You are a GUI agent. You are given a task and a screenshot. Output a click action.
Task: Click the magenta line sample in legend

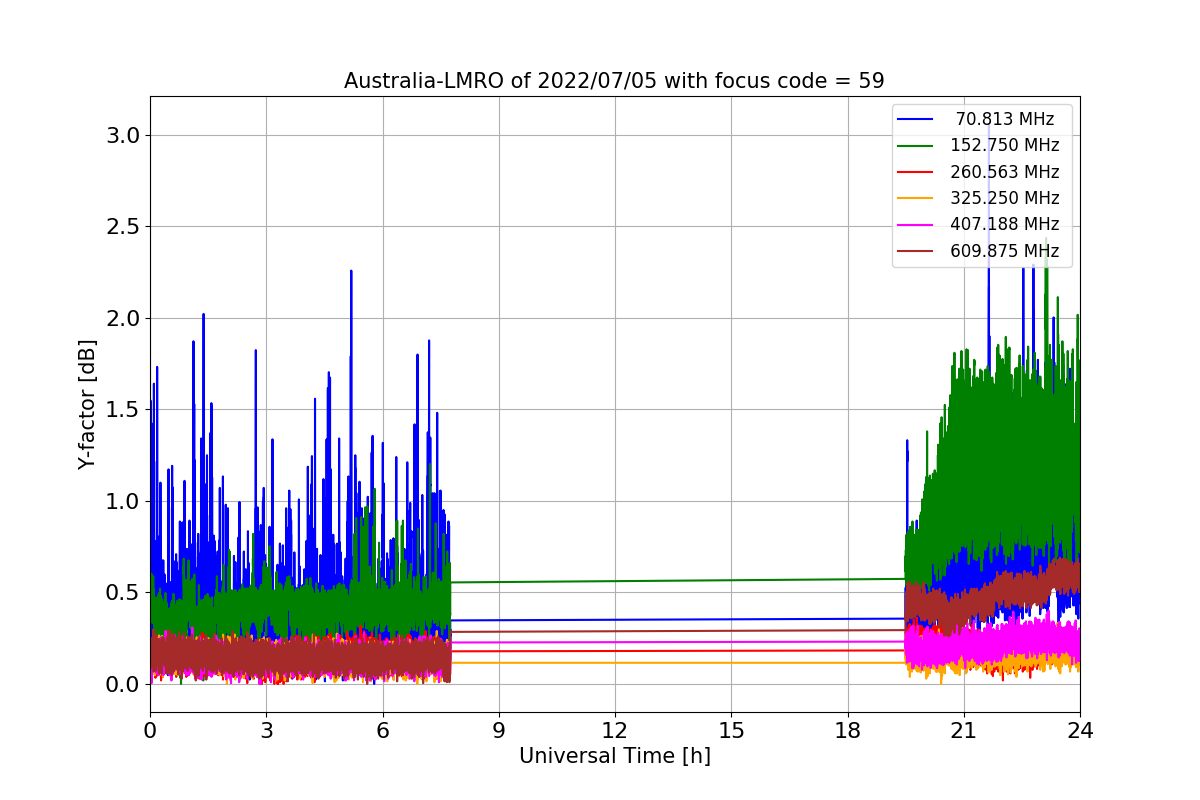[x=917, y=225]
